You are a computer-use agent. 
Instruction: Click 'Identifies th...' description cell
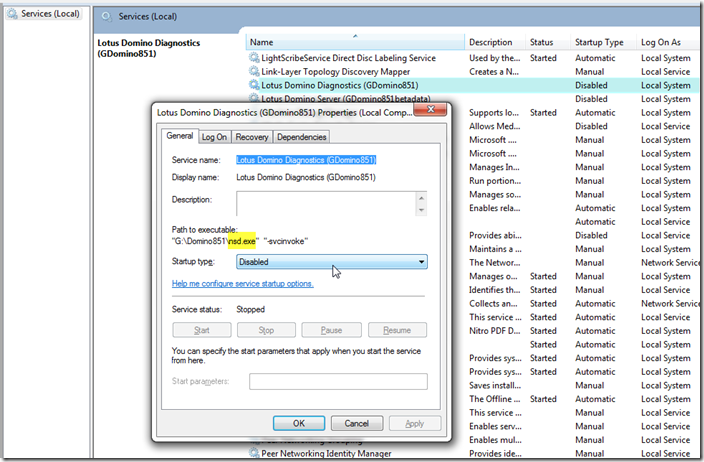[x=495, y=290]
